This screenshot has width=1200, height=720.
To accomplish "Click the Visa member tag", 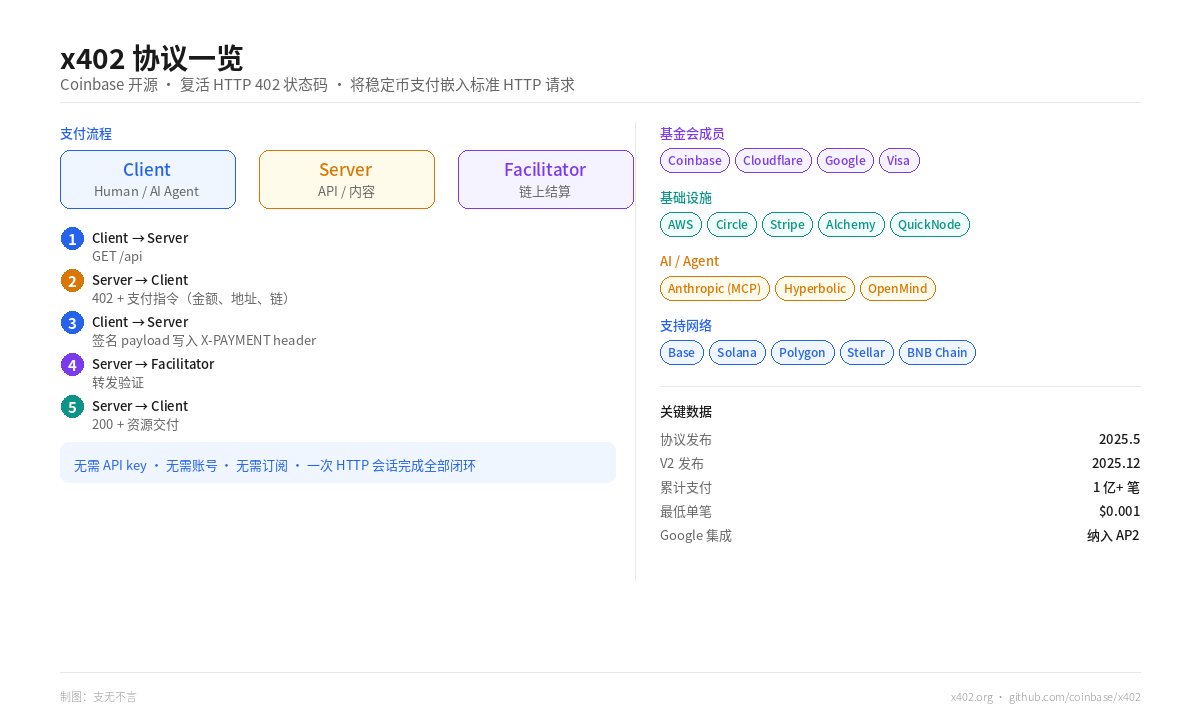I will point(898,161).
